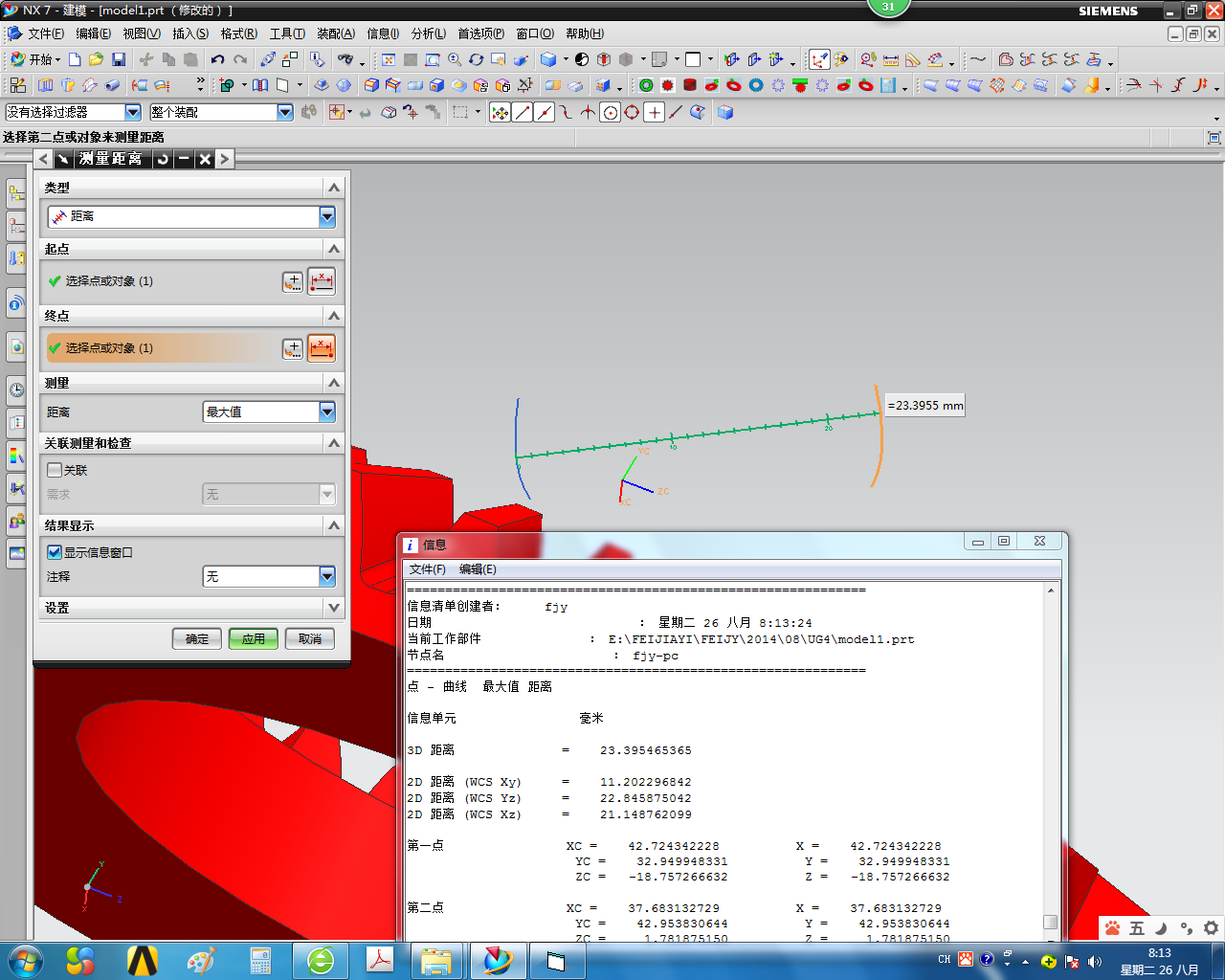
Task: Collapse the 起点 section
Action: (333, 249)
